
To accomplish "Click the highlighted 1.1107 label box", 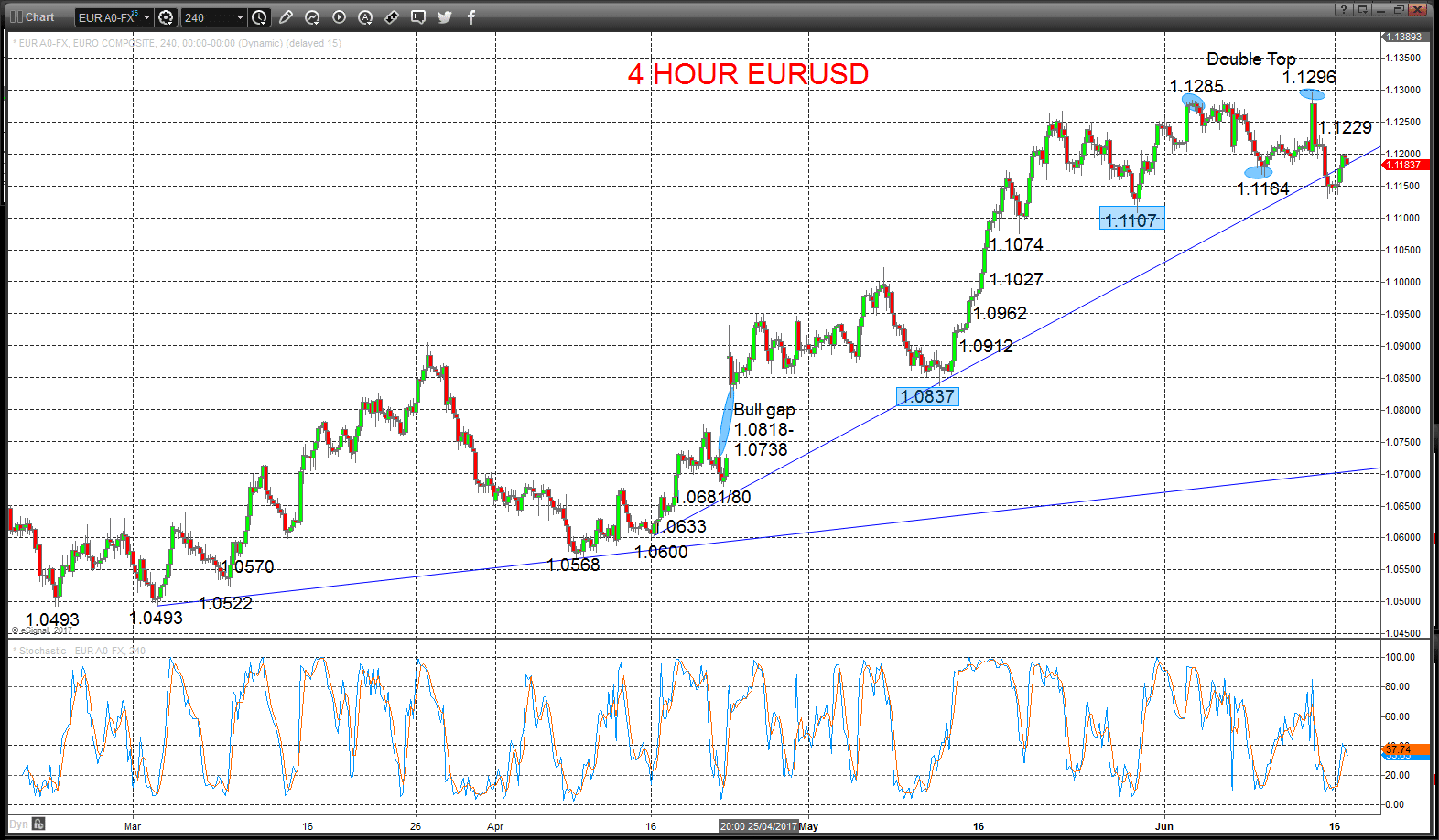I will pos(1131,220).
